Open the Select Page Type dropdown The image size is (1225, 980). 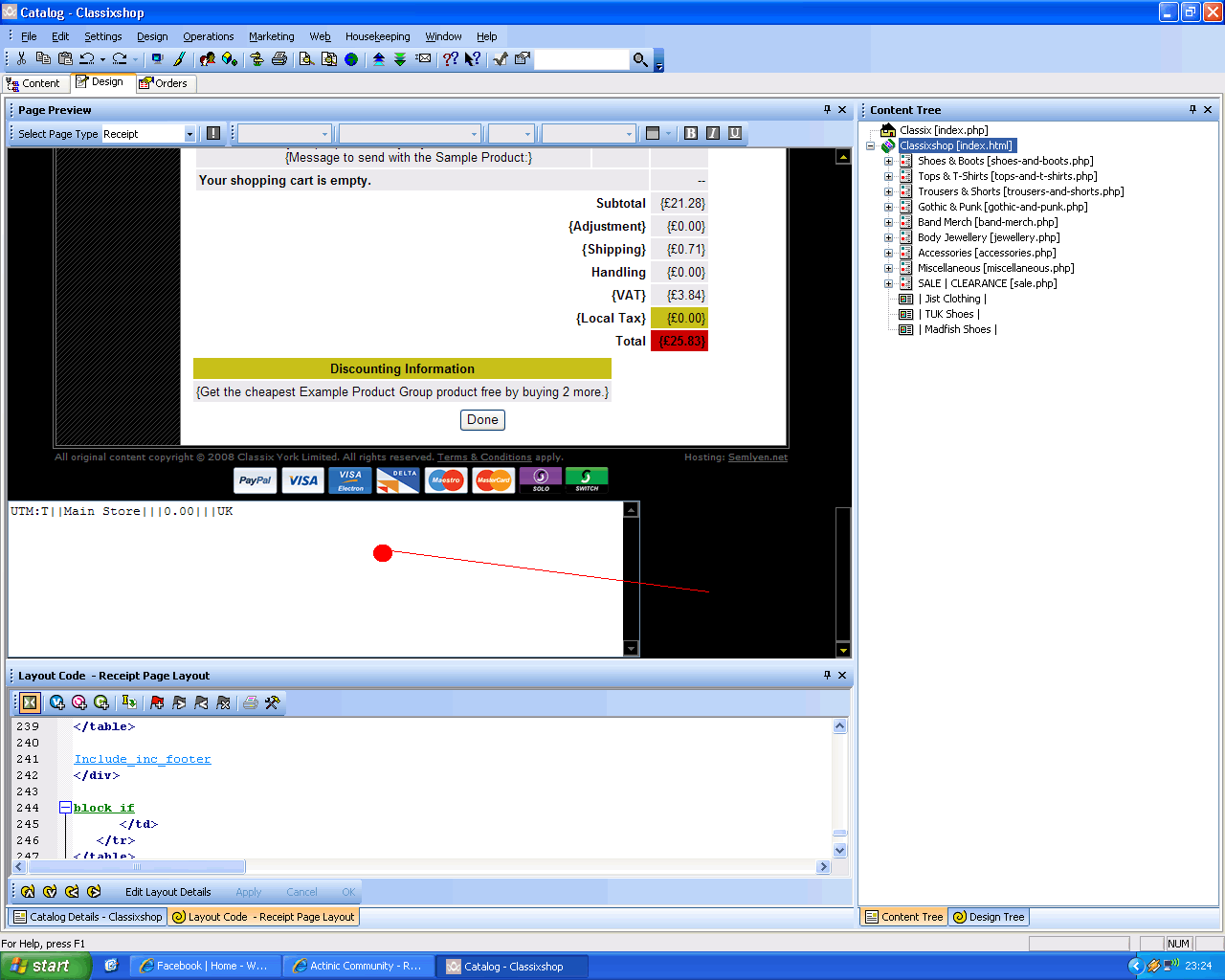tap(189, 134)
